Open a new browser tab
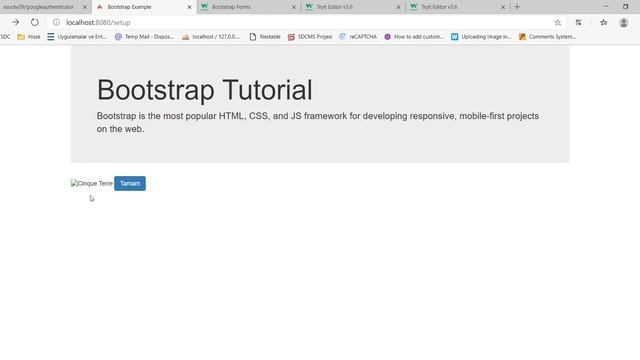This screenshot has height=360, width=640. [x=517, y=7]
